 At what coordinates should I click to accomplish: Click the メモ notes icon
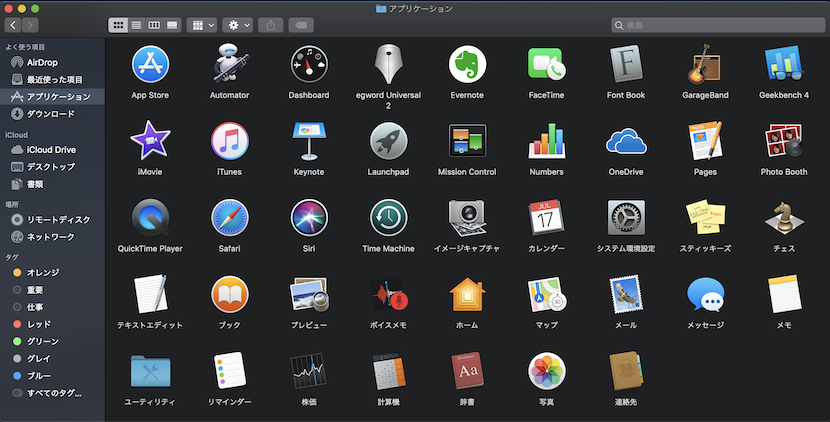pyautogui.click(x=784, y=294)
